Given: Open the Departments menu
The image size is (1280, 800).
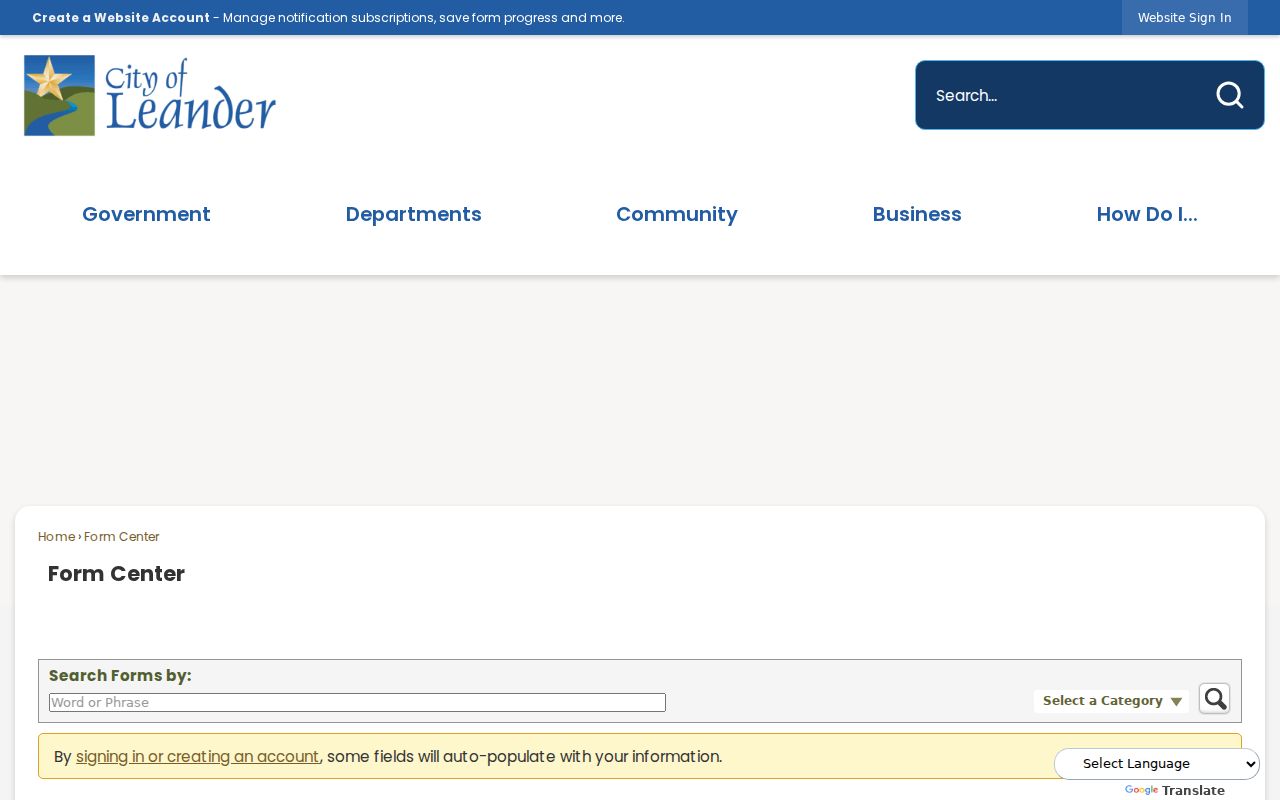Looking at the screenshot, I should [413, 214].
